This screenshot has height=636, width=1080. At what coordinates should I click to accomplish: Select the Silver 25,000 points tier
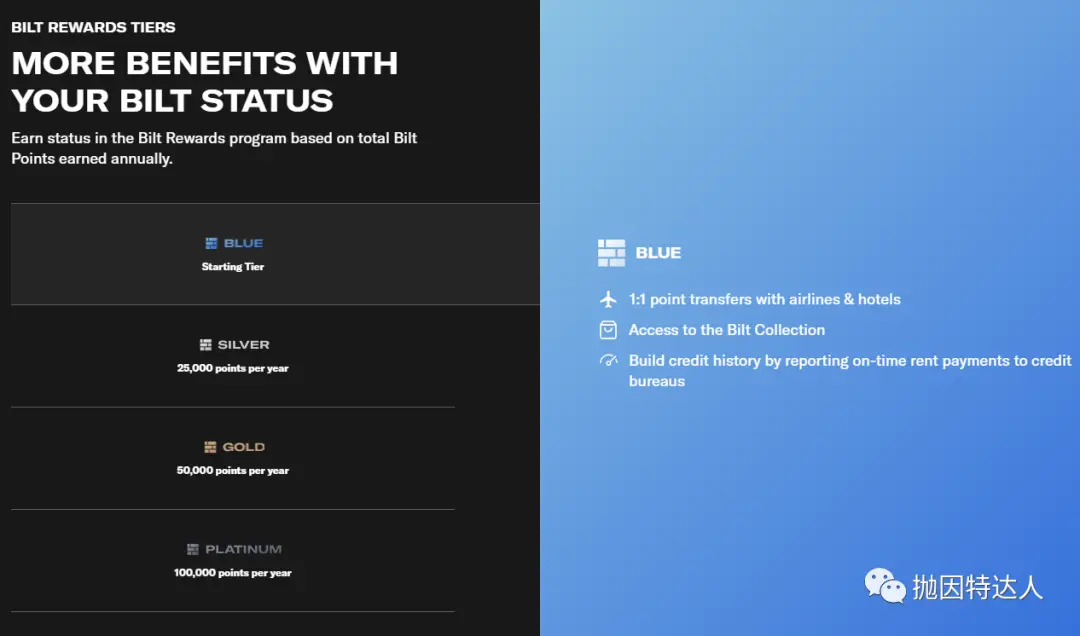(233, 356)
